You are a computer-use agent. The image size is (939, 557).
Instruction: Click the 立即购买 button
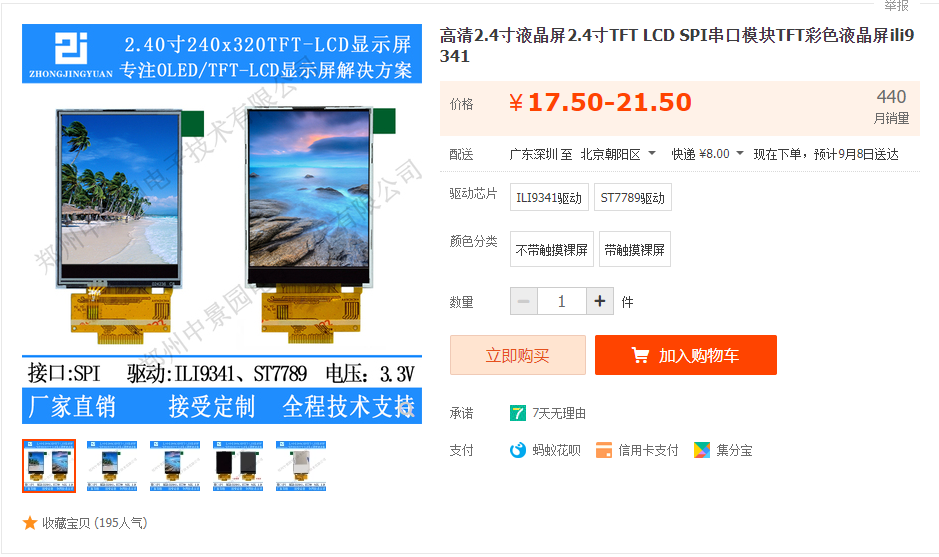pos(517,355)
